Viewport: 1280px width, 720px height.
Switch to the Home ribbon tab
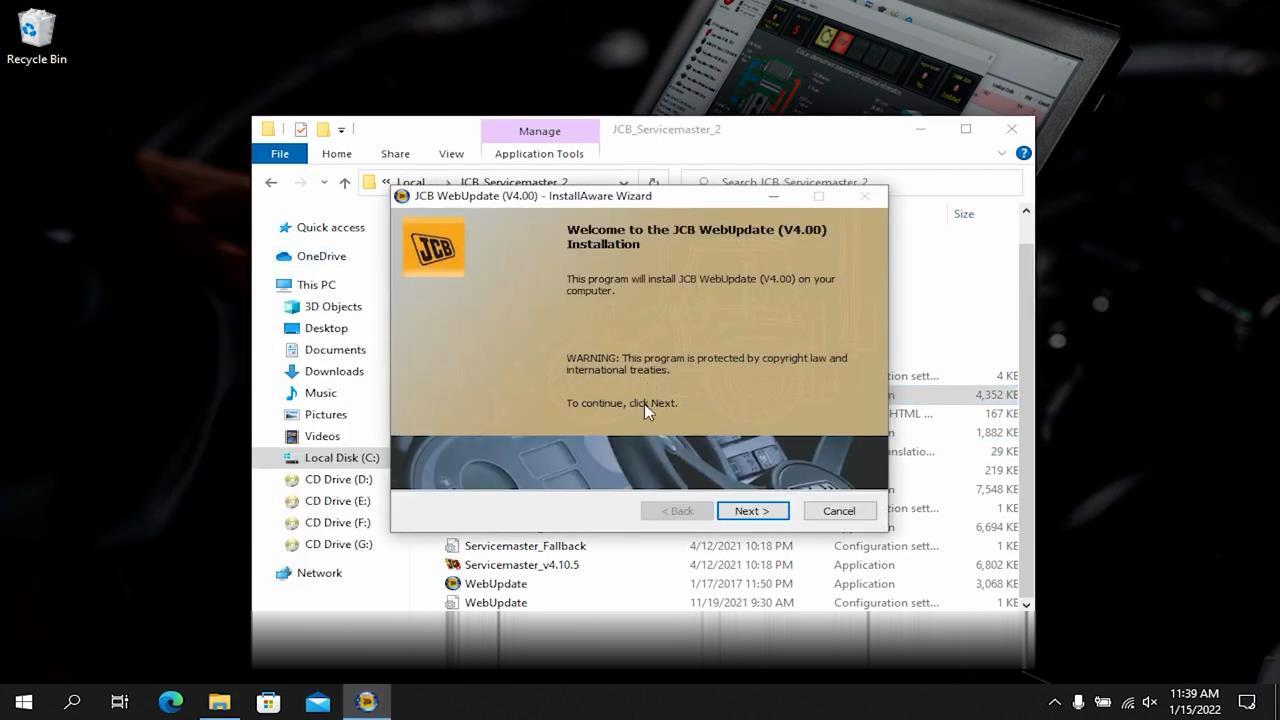click(x=337, y=154)
